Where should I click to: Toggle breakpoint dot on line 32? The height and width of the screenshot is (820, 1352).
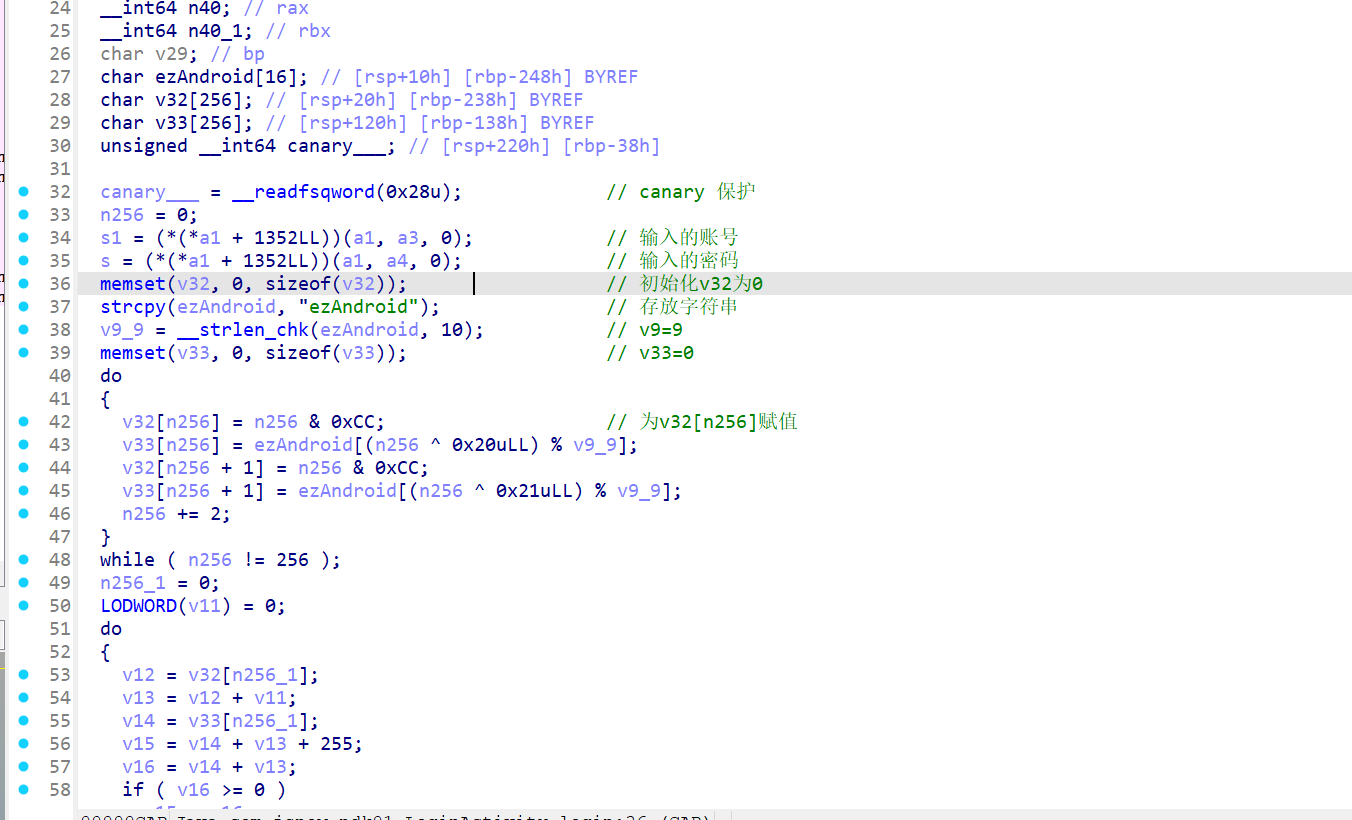click(x=24, y=192)
